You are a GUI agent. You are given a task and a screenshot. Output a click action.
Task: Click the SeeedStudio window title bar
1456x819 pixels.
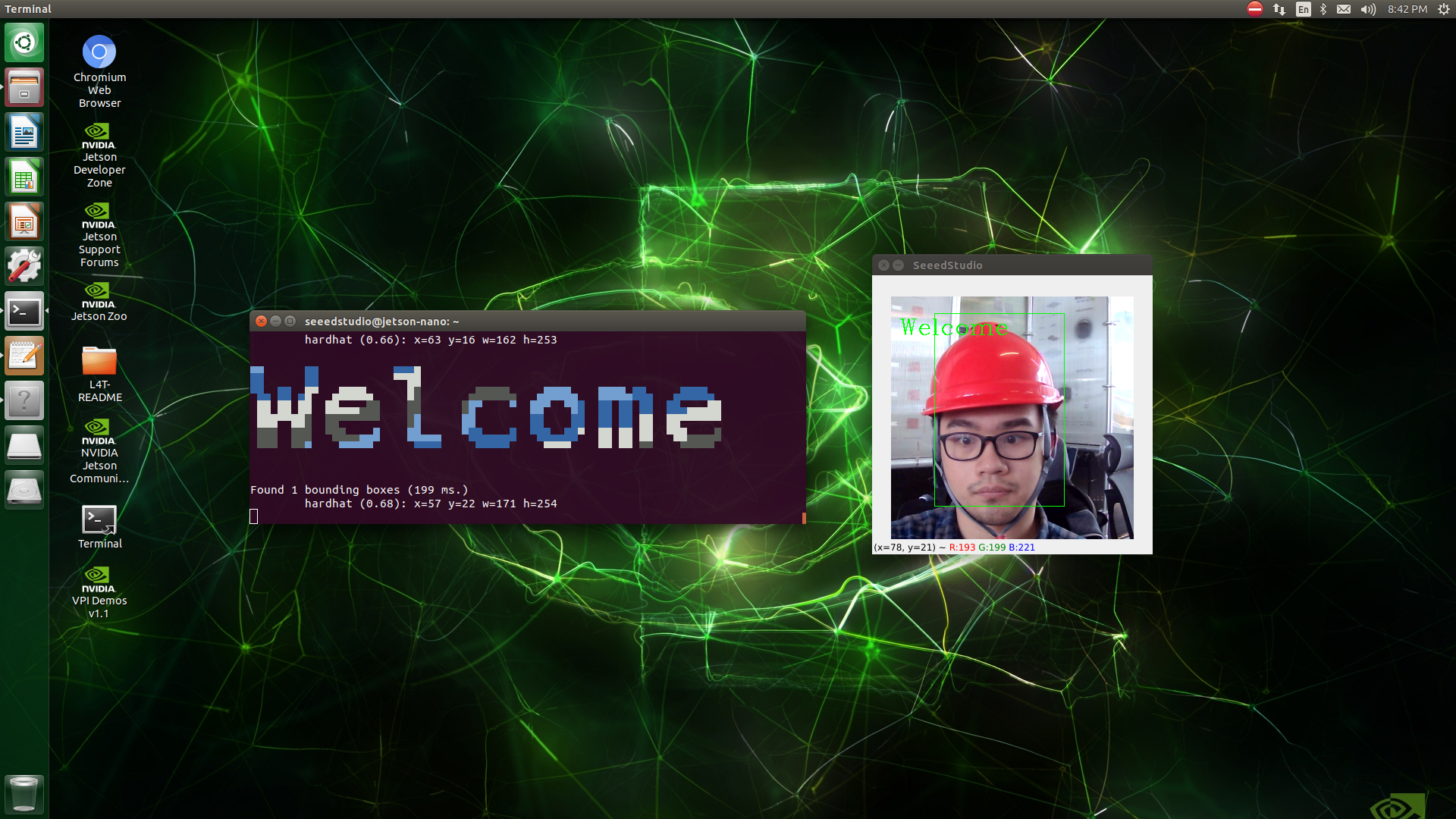pos(1012,265)
